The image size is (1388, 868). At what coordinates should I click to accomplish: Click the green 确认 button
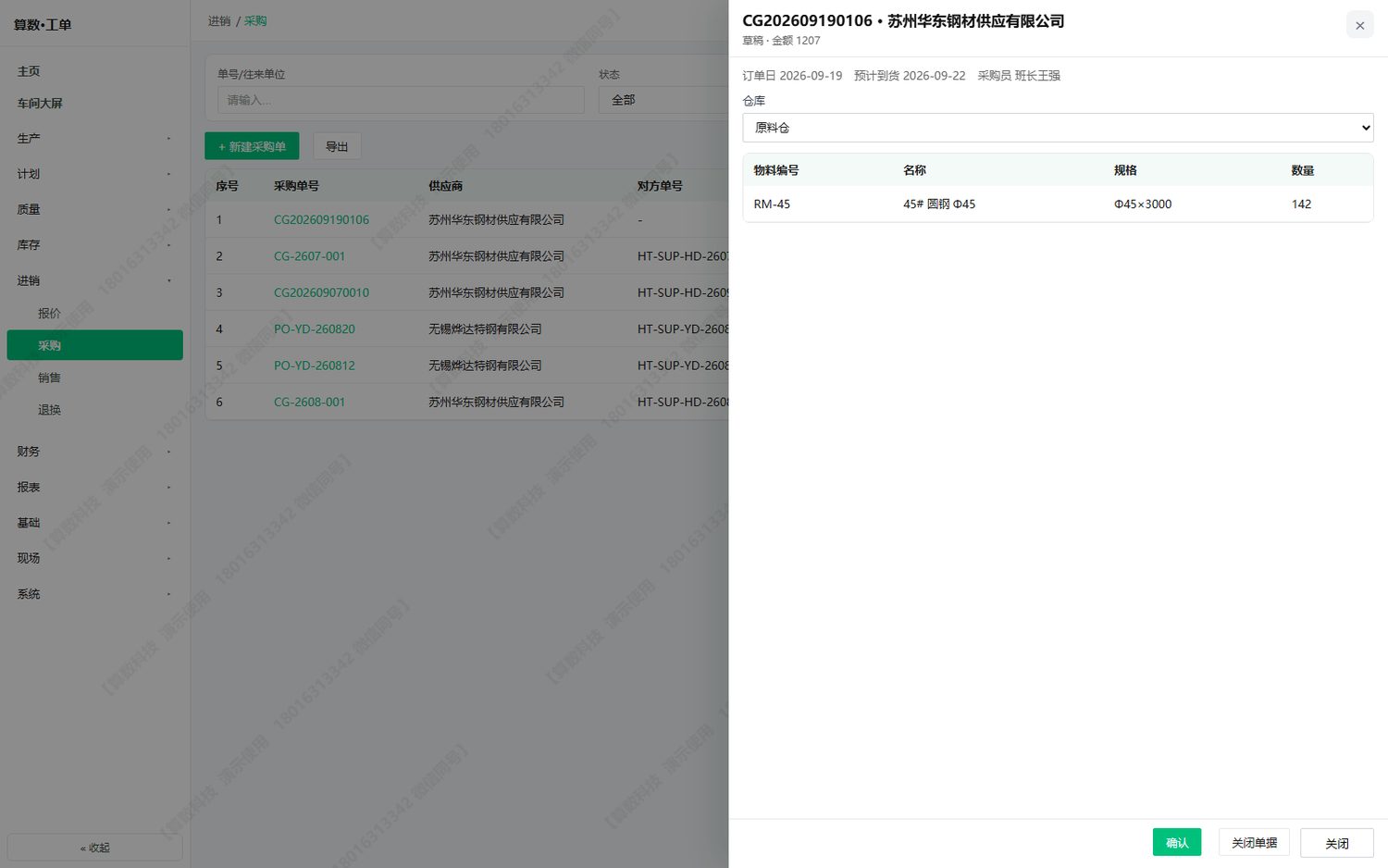coord(1177,842)
